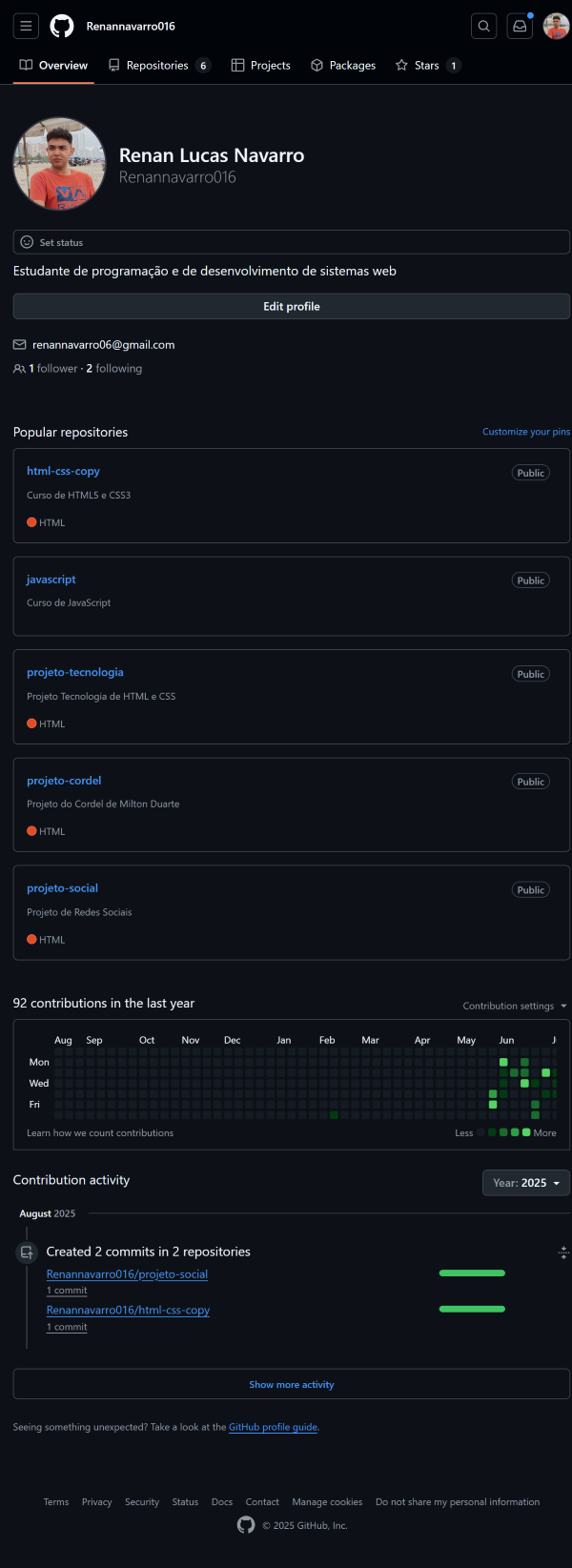Click Show more activity button

[292, 1384]
